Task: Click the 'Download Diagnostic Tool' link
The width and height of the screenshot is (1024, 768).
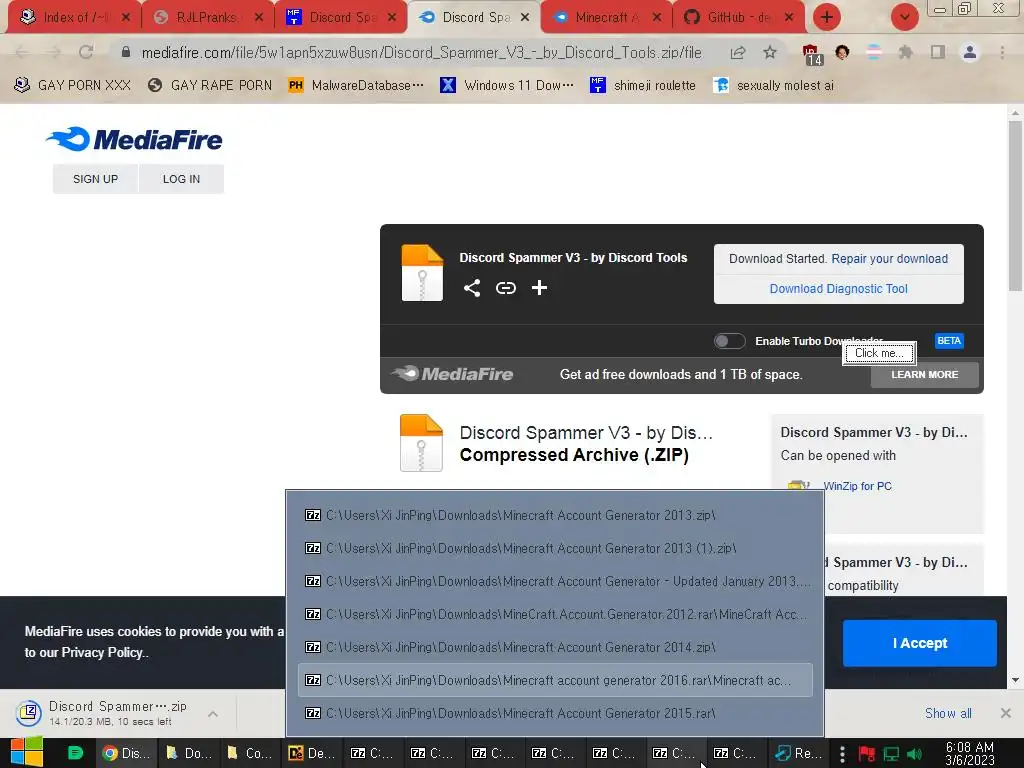Action: point(839,289)
